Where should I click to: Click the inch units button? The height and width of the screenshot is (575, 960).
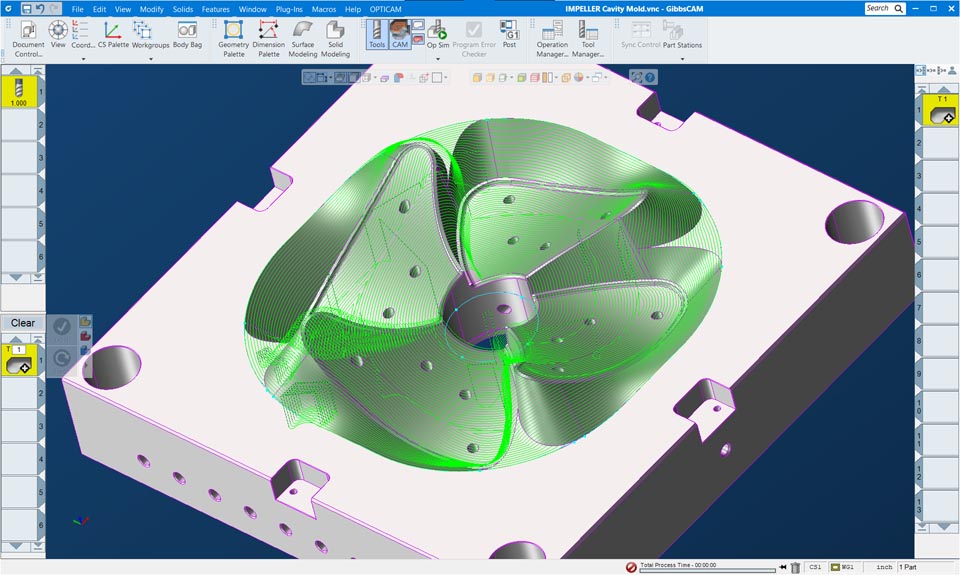click(884, 567)
